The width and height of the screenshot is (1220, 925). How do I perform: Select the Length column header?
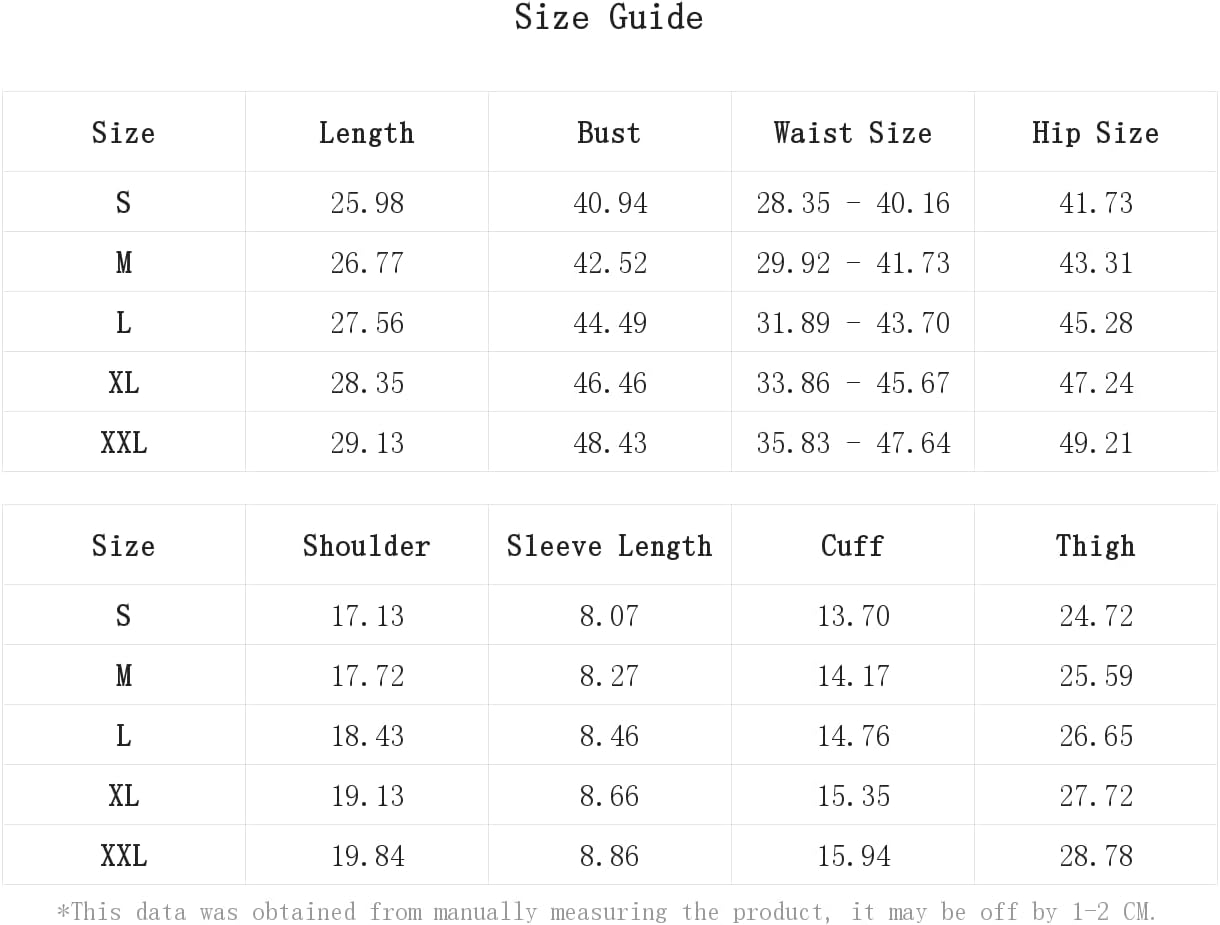point(367,133)
